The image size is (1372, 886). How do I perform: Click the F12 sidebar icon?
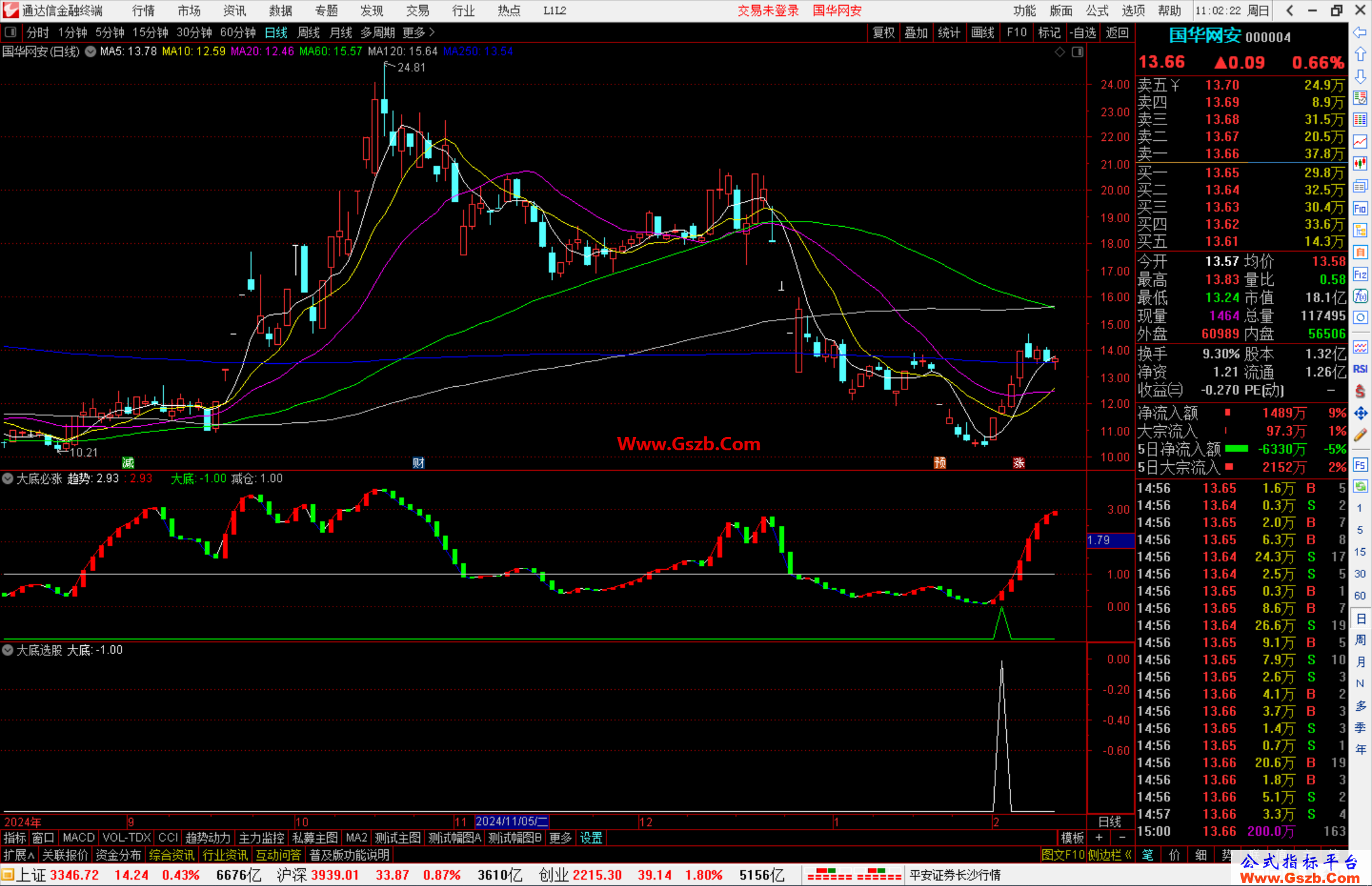1360,274
